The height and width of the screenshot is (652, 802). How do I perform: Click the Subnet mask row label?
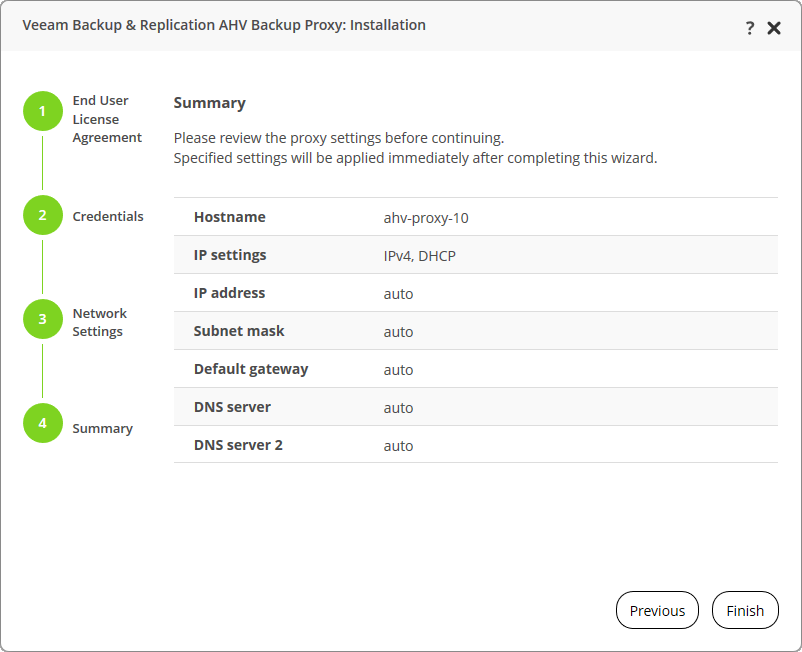coord(239,331)
